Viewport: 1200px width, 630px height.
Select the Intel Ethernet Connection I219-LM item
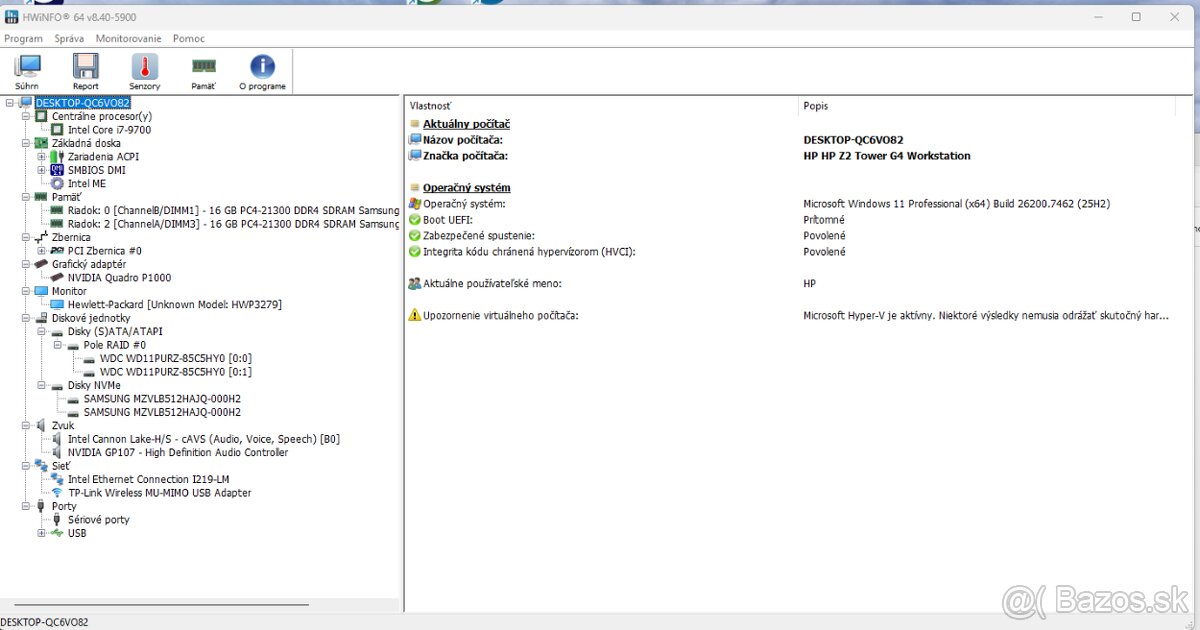tap(148, 480)
